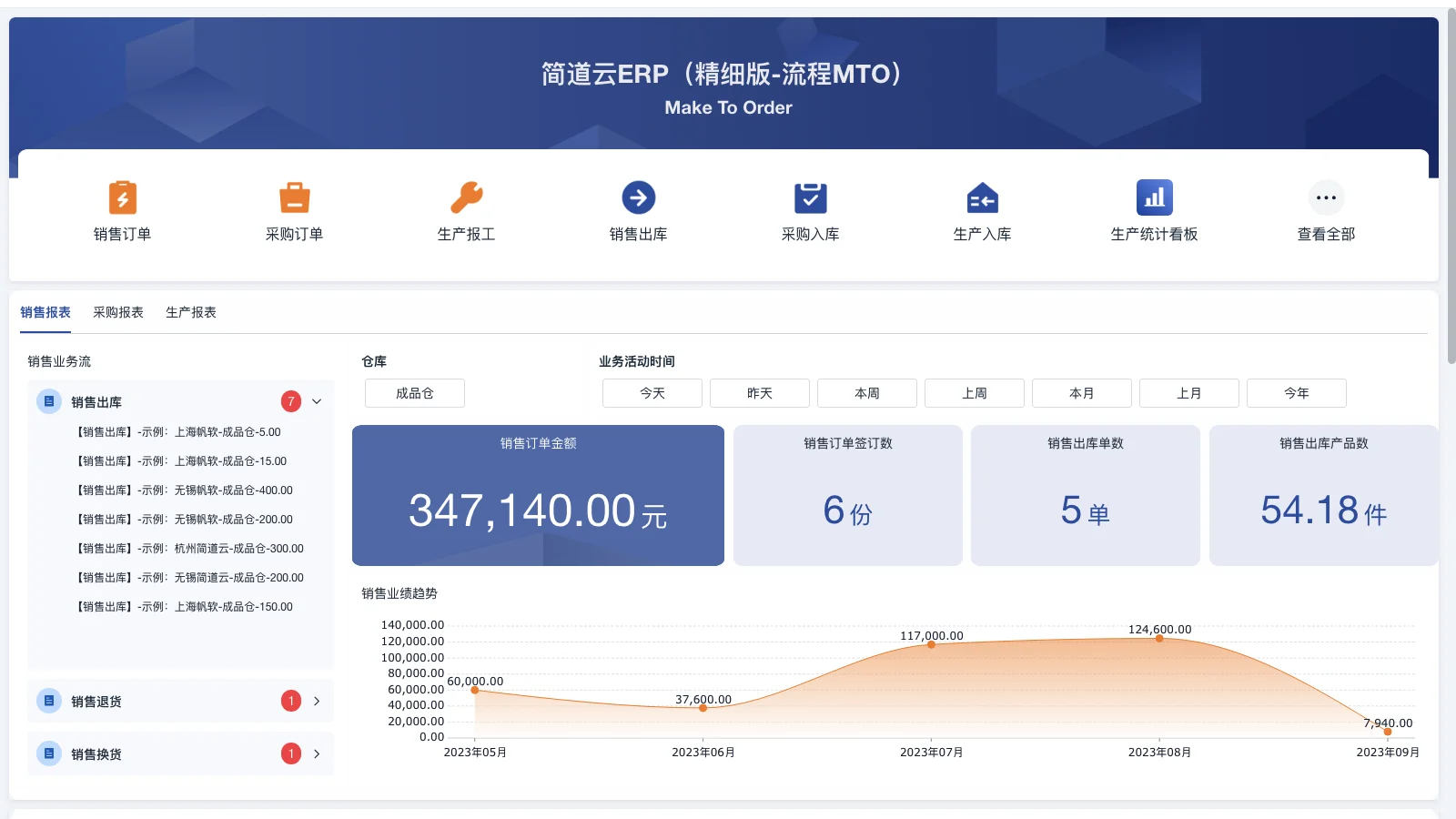Expand the 销售换货 section
Image resolution: width=1456 pixels, height=819 pixels.
click(x=316, y=753)
